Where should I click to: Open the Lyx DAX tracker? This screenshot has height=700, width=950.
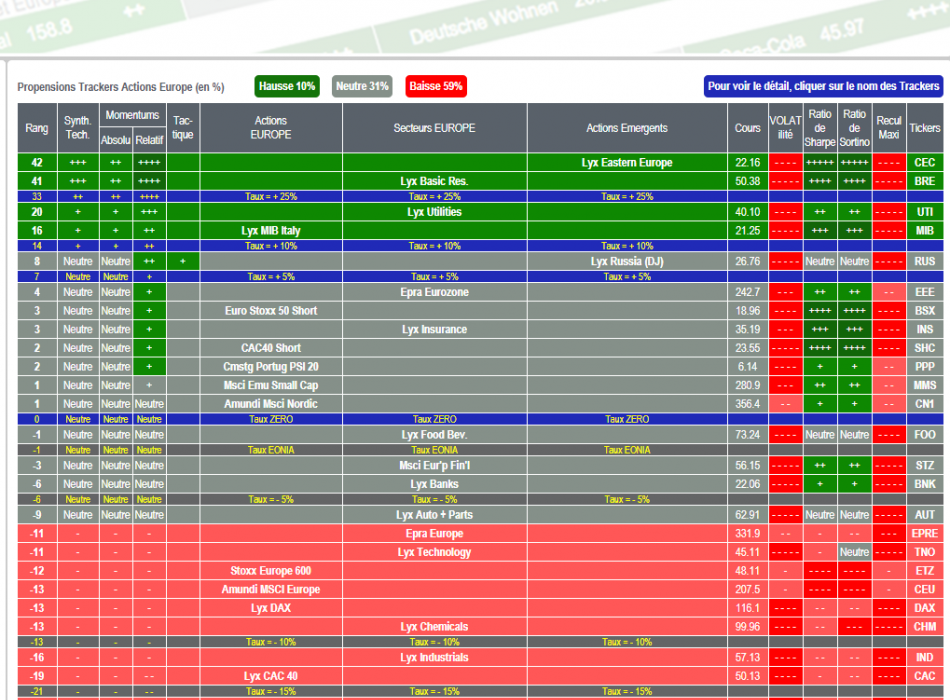coord(270,608)
